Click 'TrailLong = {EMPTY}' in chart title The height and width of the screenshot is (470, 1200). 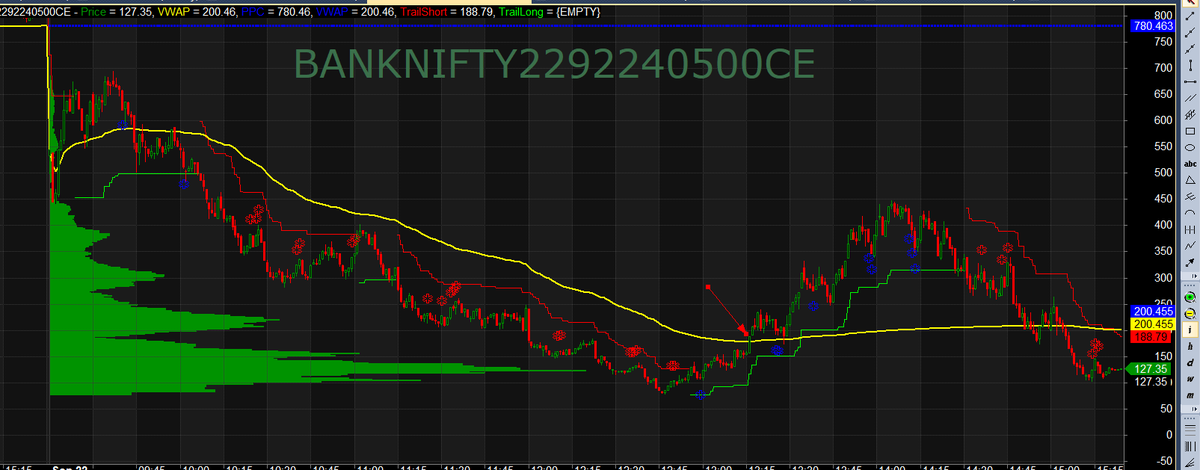(548, 11)
